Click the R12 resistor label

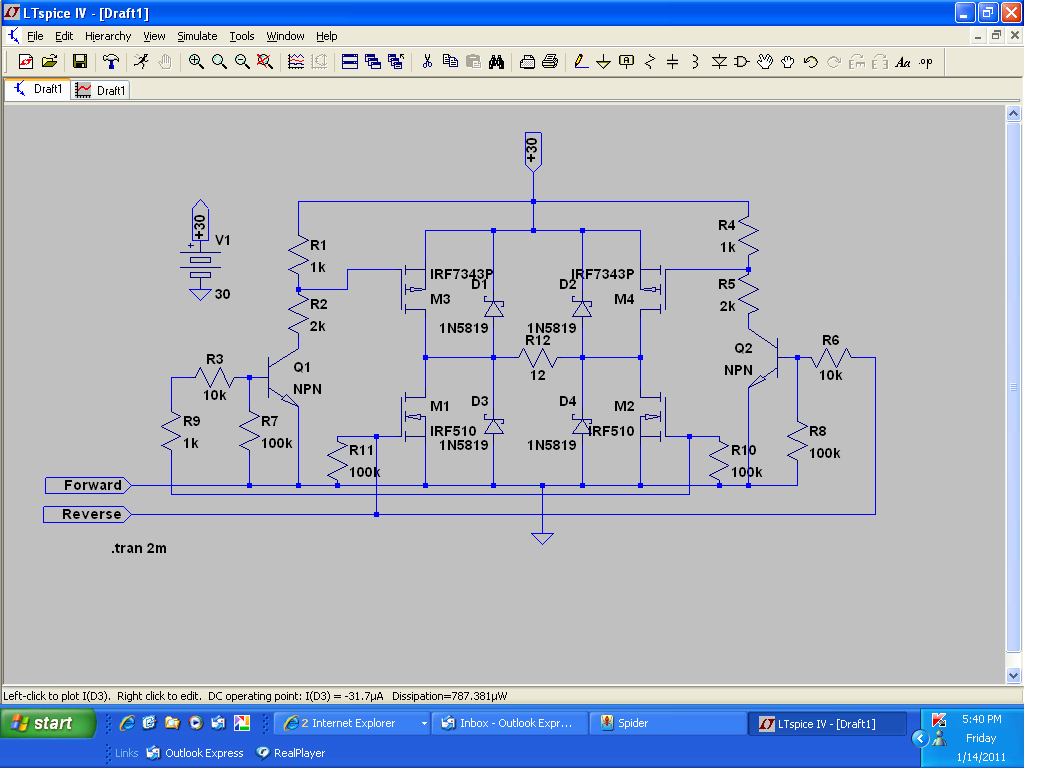(x=538, y=340)
